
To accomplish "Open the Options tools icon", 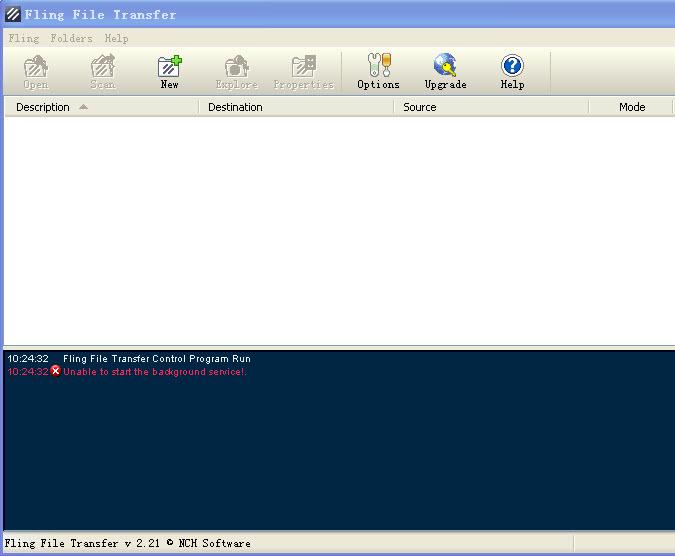I will (x=378, y=71).
